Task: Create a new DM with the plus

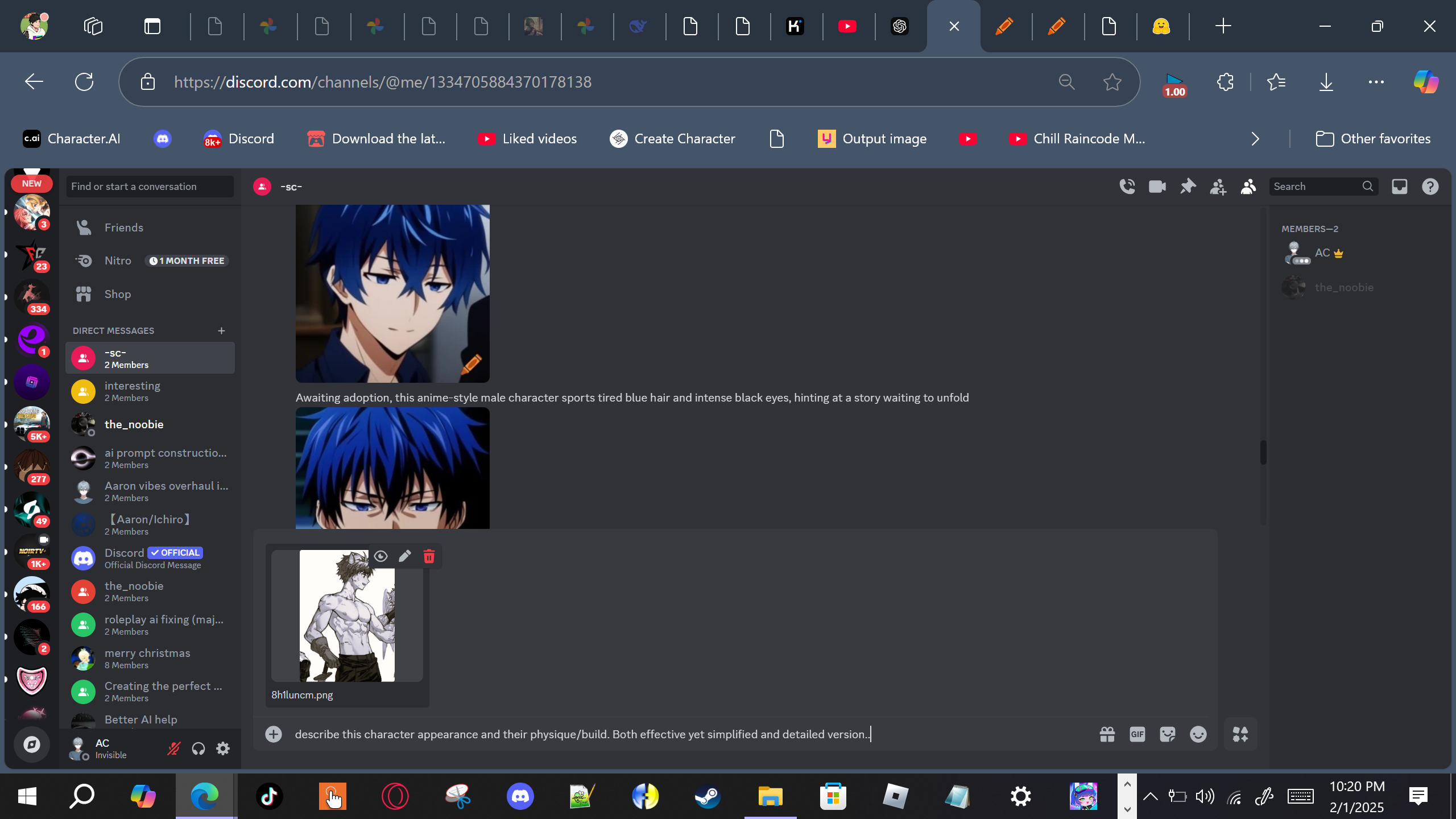Action: tap(221, 330)
